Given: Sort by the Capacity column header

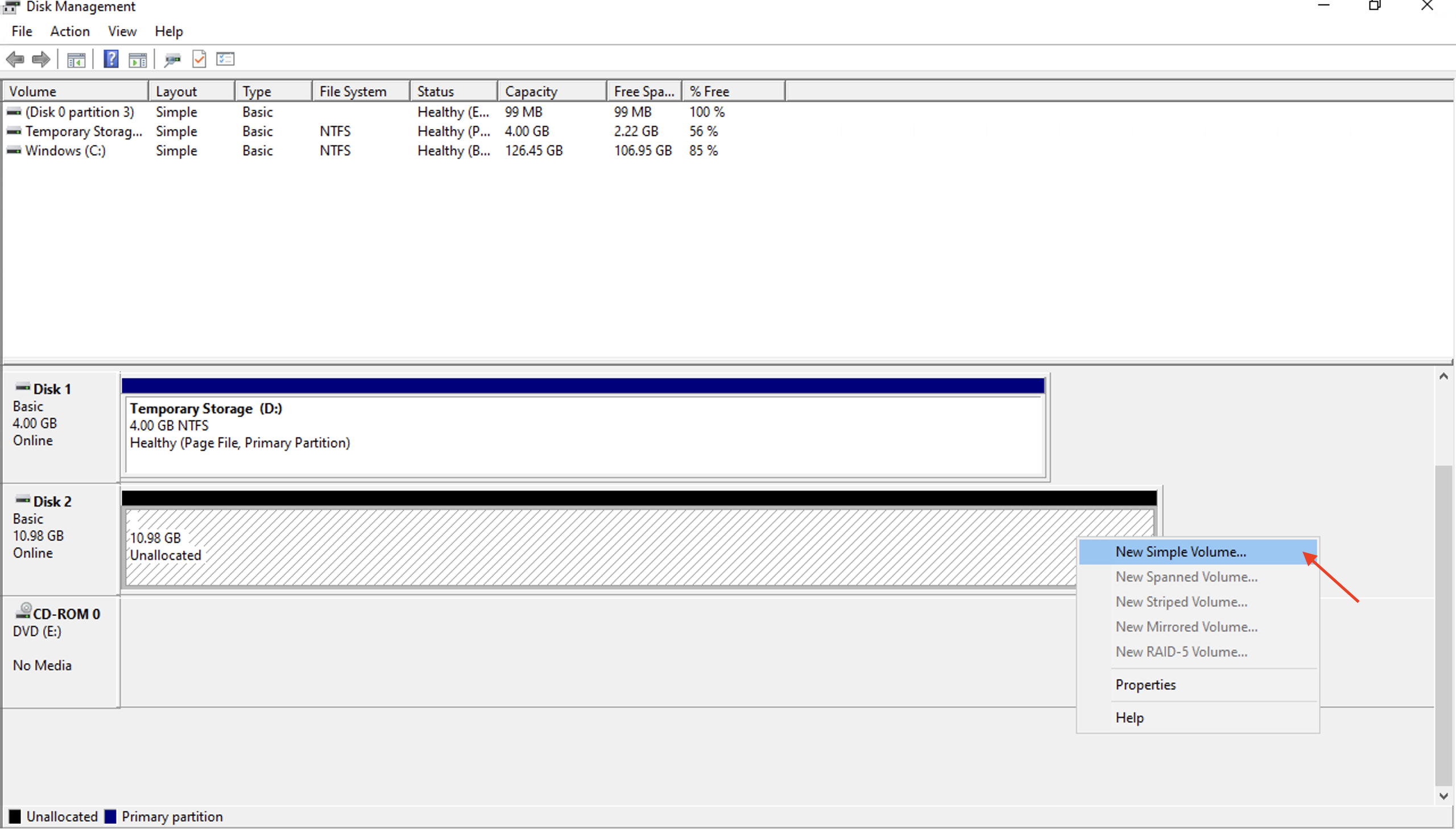Looking at the screenshot, I should (x=552, y=92).
